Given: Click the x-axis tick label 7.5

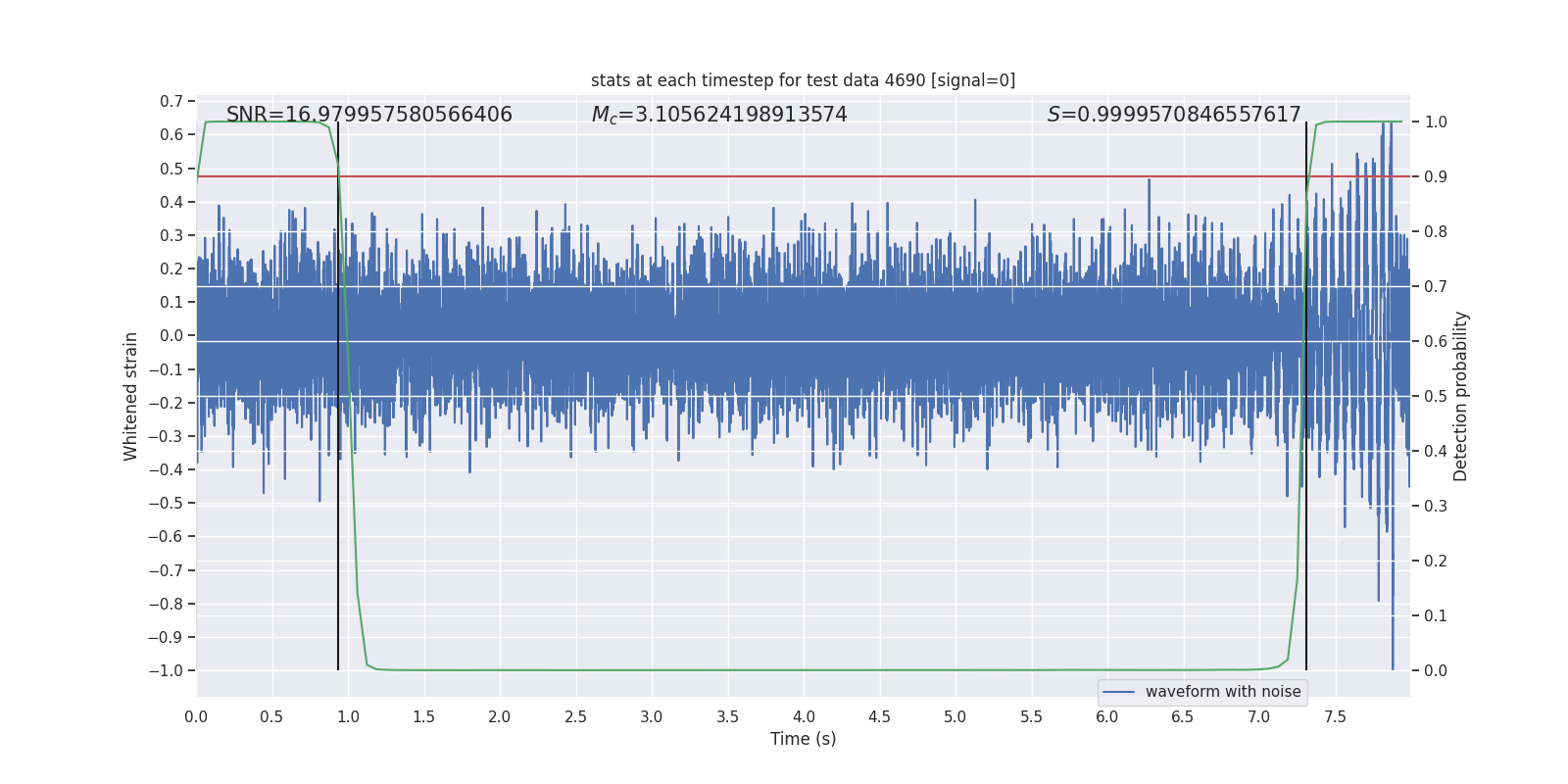Looking at the screenshot, I should click(x=1335, y=717).
